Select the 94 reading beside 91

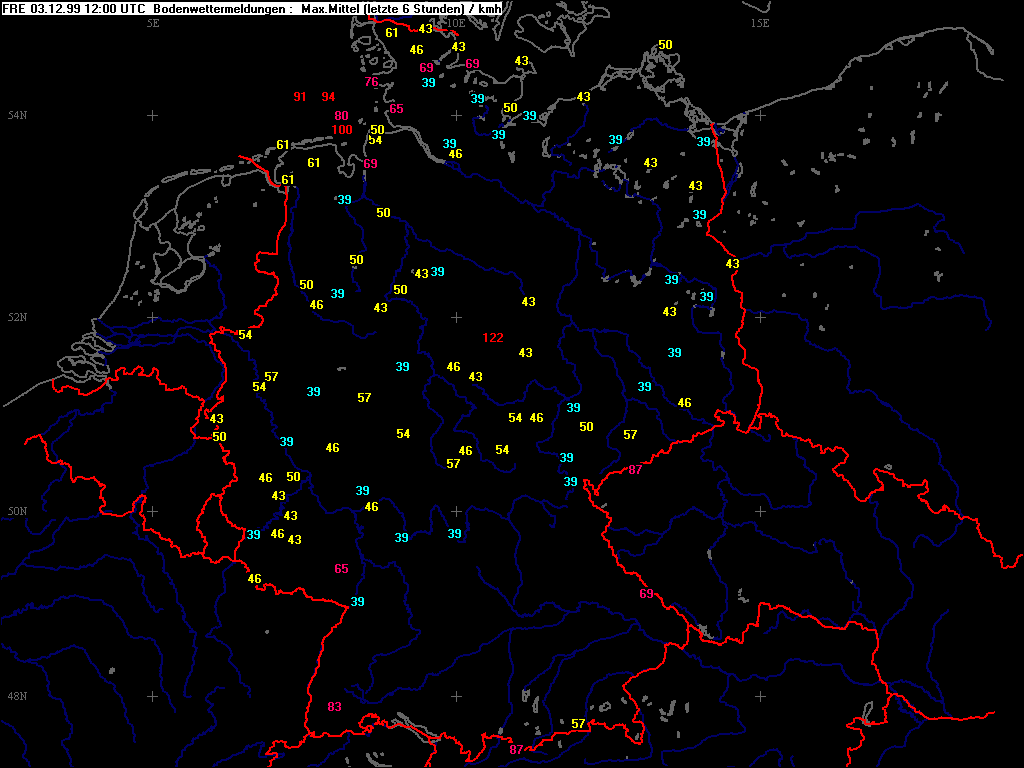(328, 97)
